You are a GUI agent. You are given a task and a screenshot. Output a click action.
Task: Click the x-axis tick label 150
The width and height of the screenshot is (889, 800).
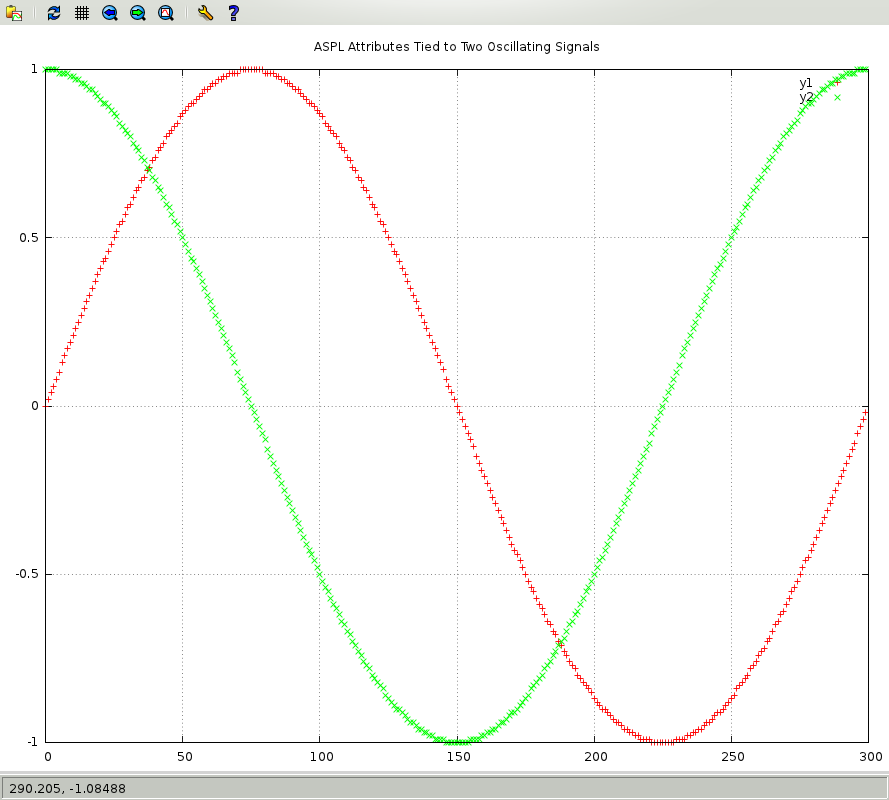[x=457, y=756]
